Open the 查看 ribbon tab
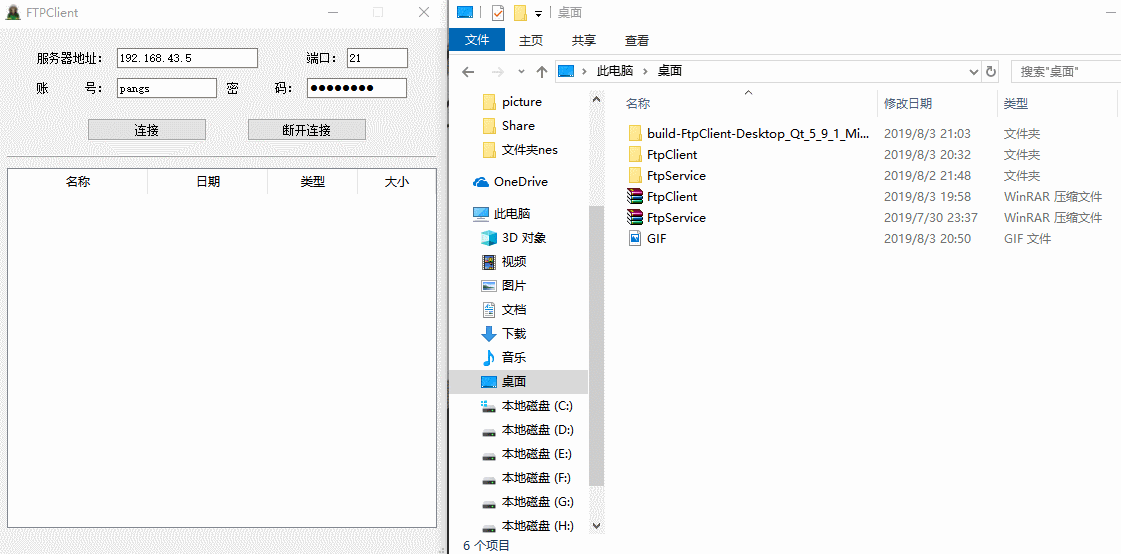The image size is (1121, 554). pos(636,41)
